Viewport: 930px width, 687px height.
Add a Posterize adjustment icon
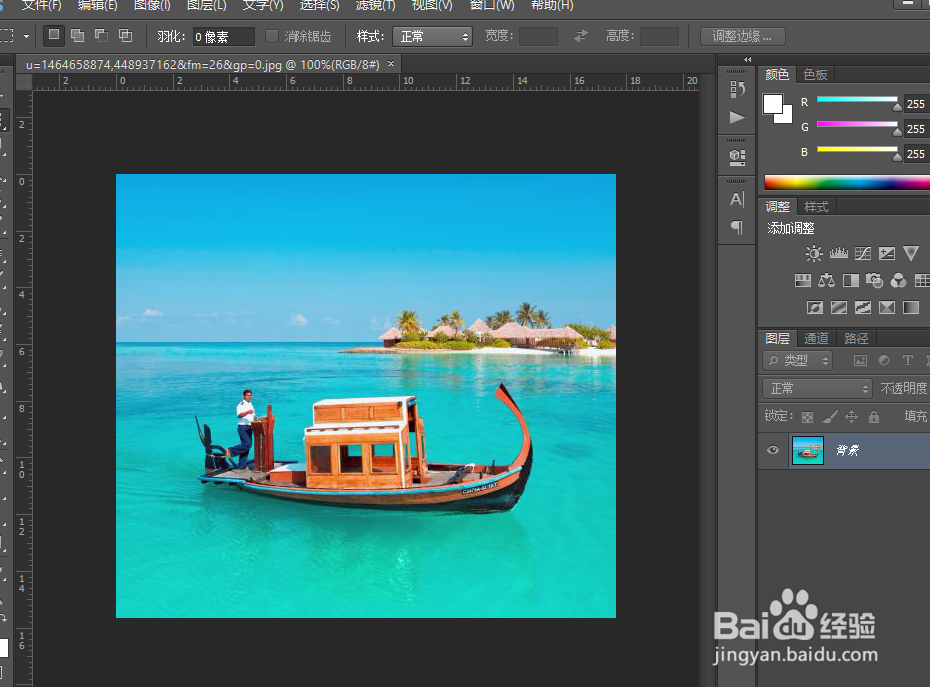839,307
